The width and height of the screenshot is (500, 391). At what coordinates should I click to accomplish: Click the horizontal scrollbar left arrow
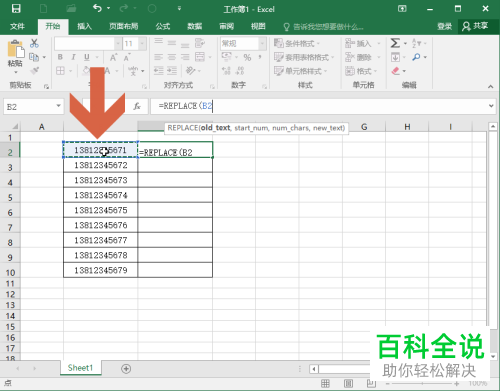click(x=314, y=369)
